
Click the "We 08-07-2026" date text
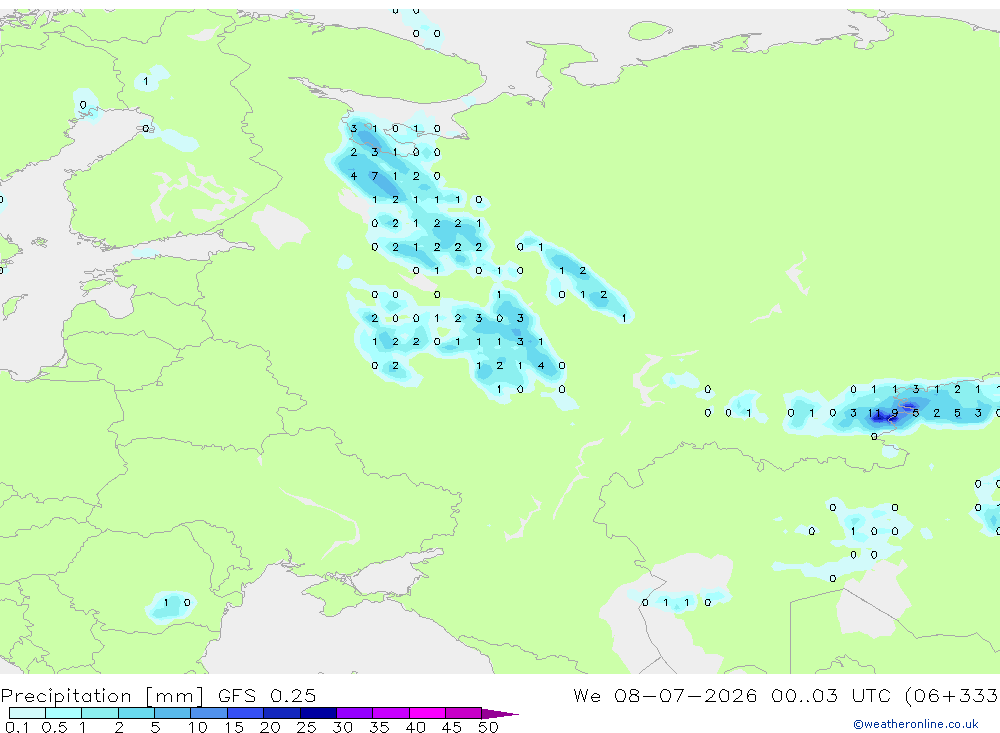[x=665, y=695]
